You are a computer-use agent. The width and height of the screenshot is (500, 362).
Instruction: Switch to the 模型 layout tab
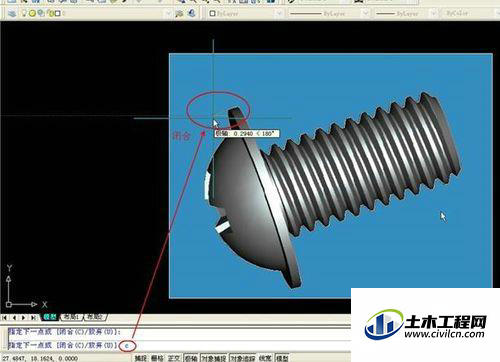50,317
